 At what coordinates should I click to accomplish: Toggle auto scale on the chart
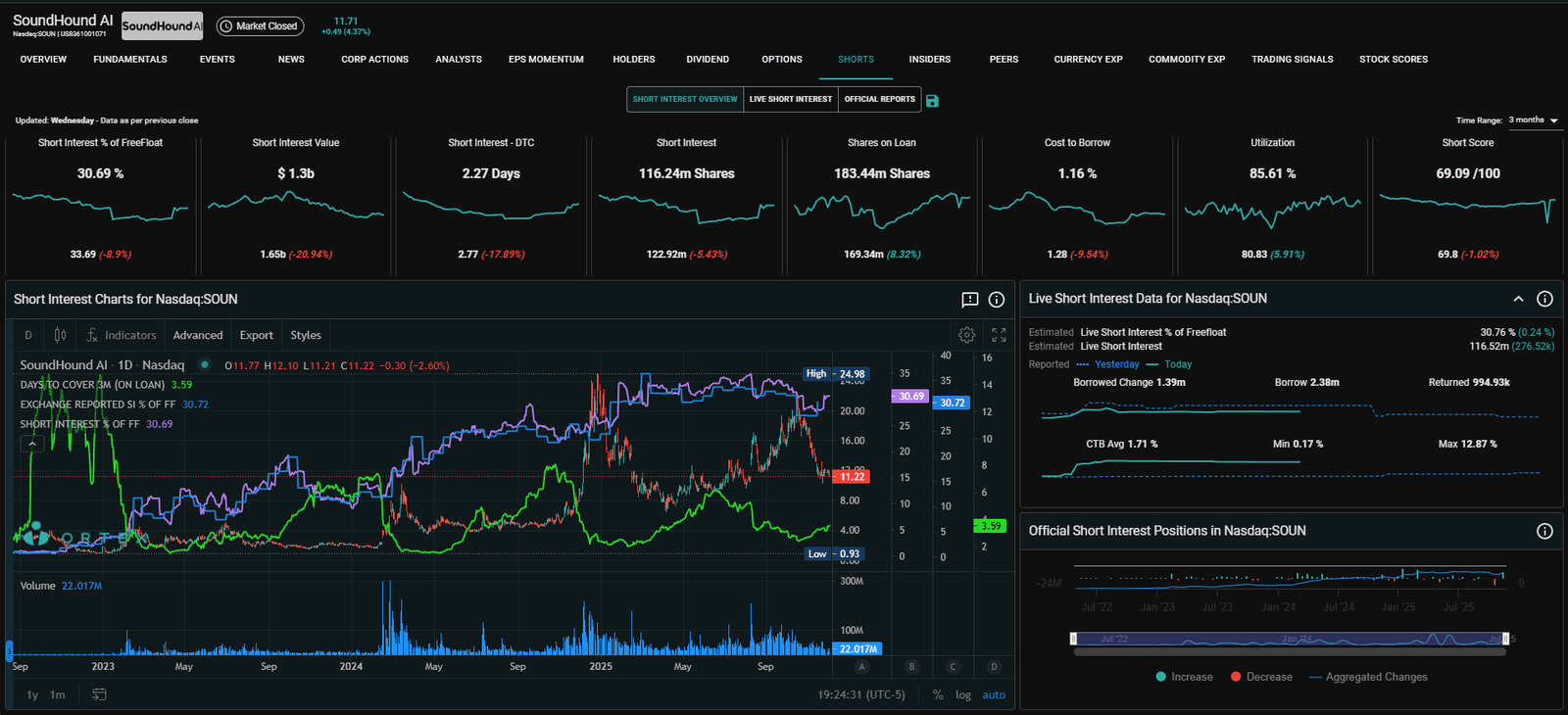(994, 694)
